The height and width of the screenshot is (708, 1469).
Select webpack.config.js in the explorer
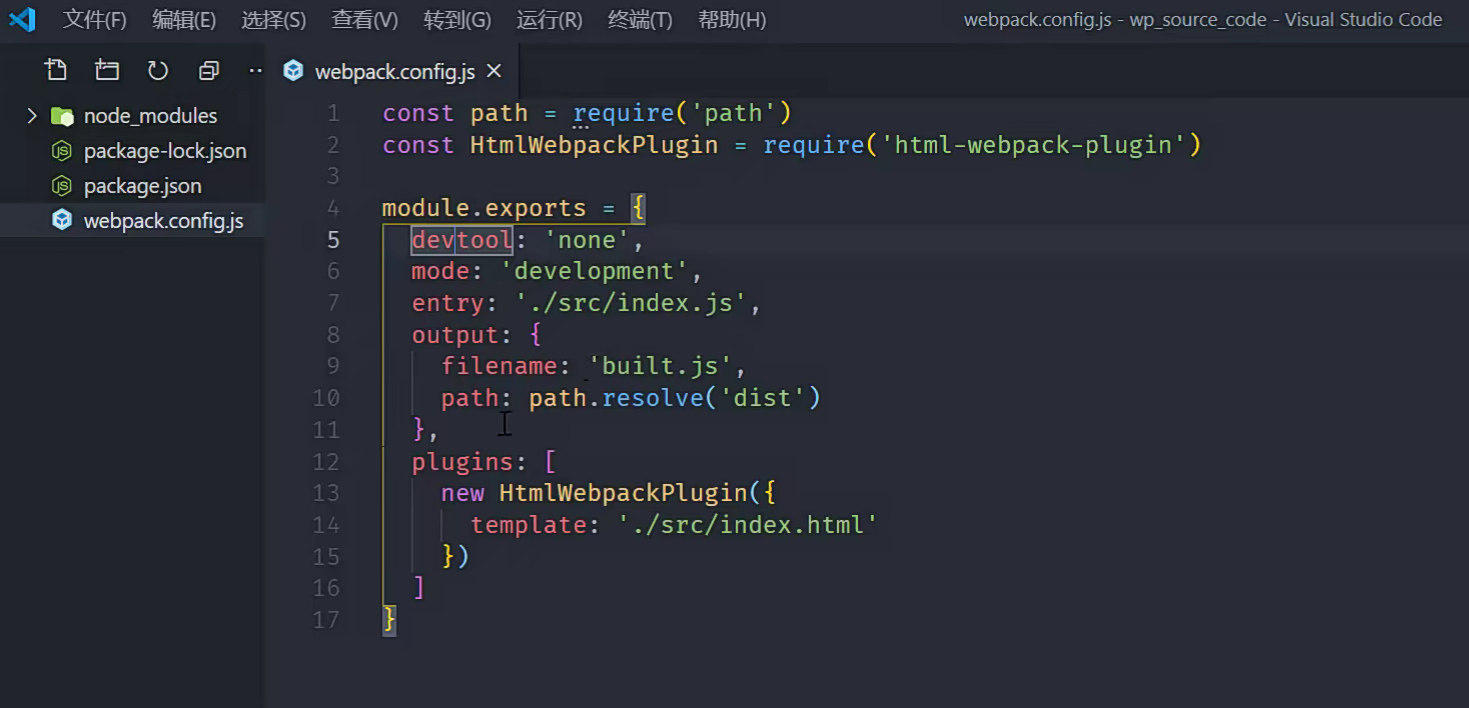[x=163, y=221]
